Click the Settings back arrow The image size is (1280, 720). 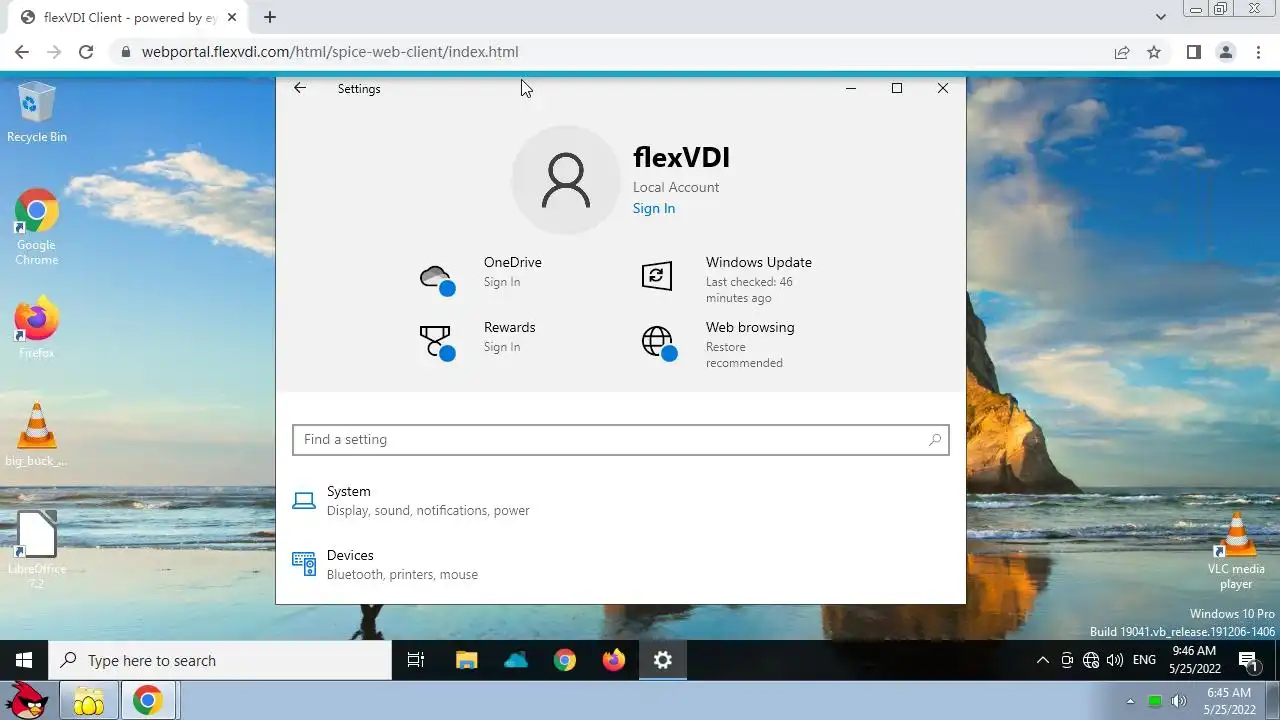point(299,88)
